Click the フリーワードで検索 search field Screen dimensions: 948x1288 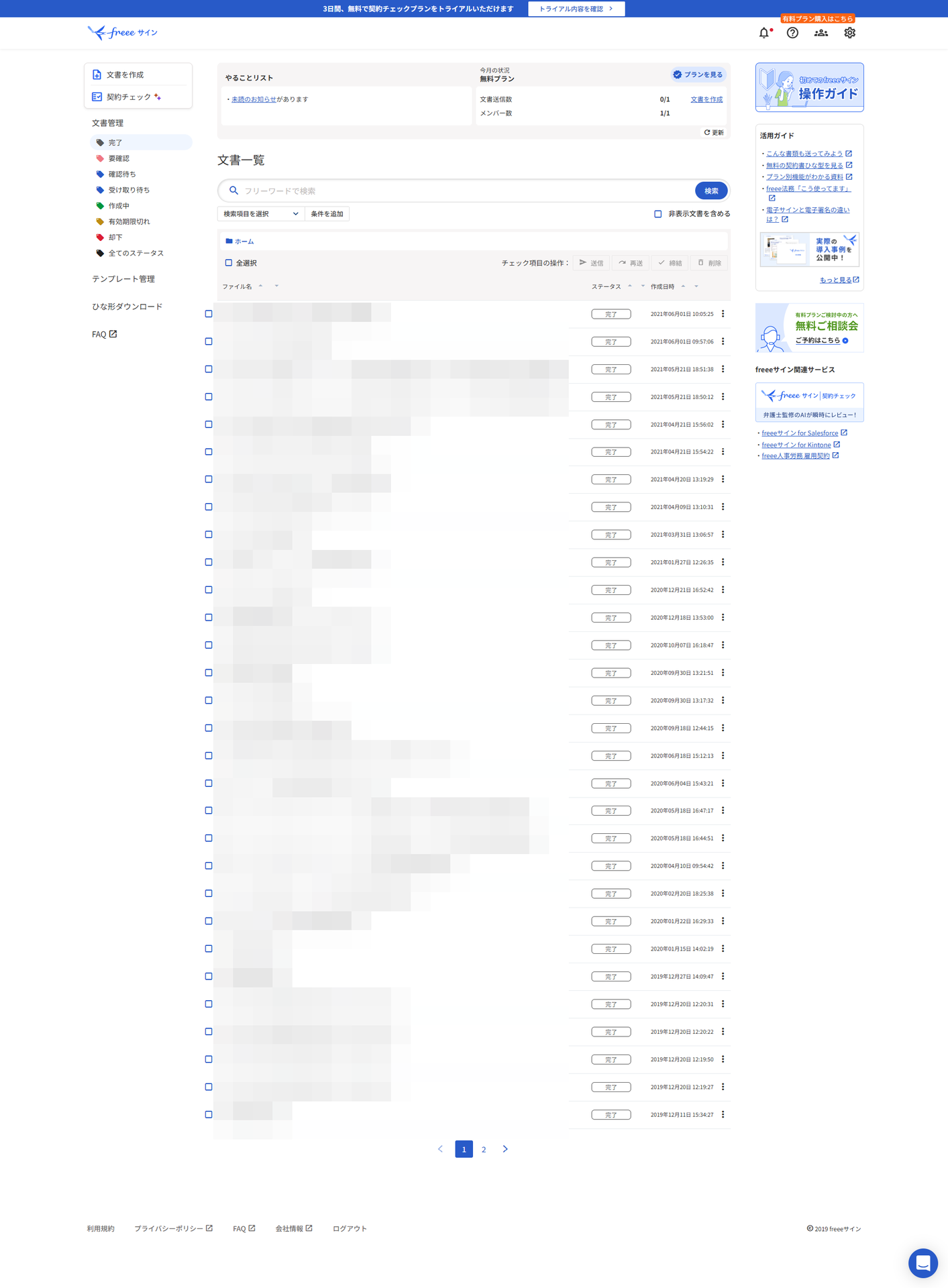(466, 191)
